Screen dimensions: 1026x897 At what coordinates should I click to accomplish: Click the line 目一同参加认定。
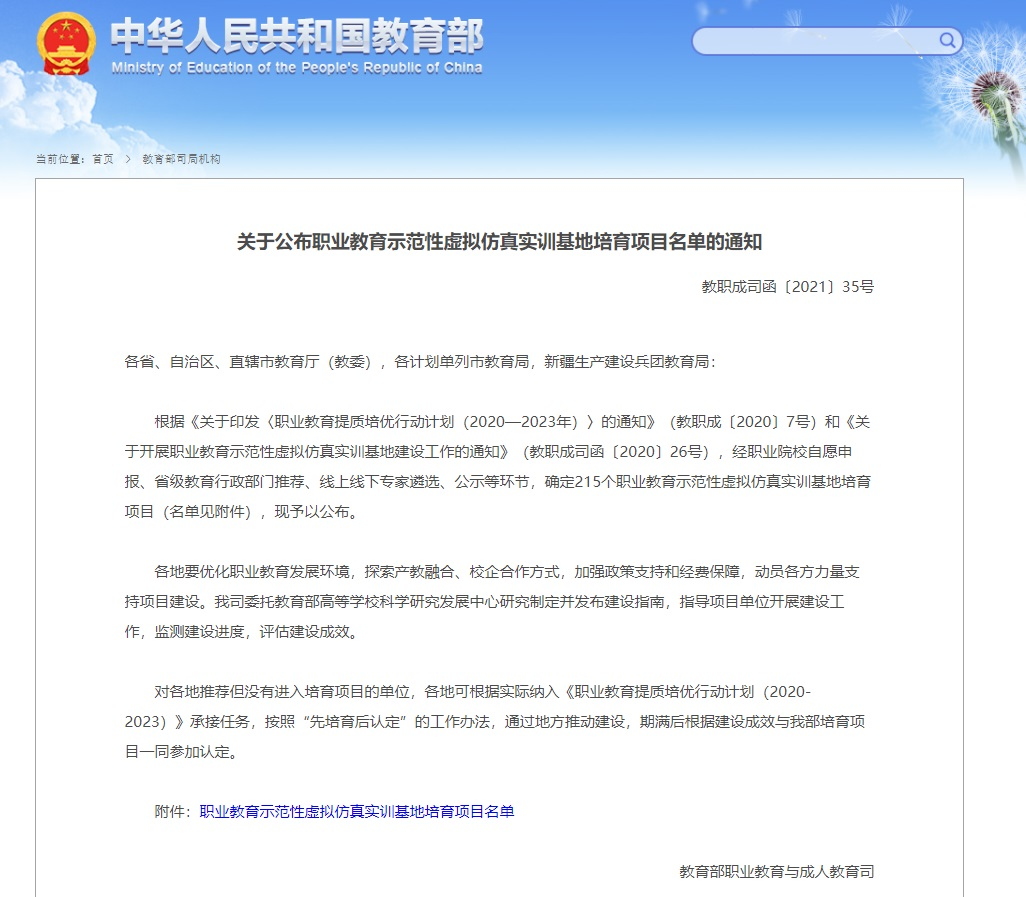click(x=182, y=752)
